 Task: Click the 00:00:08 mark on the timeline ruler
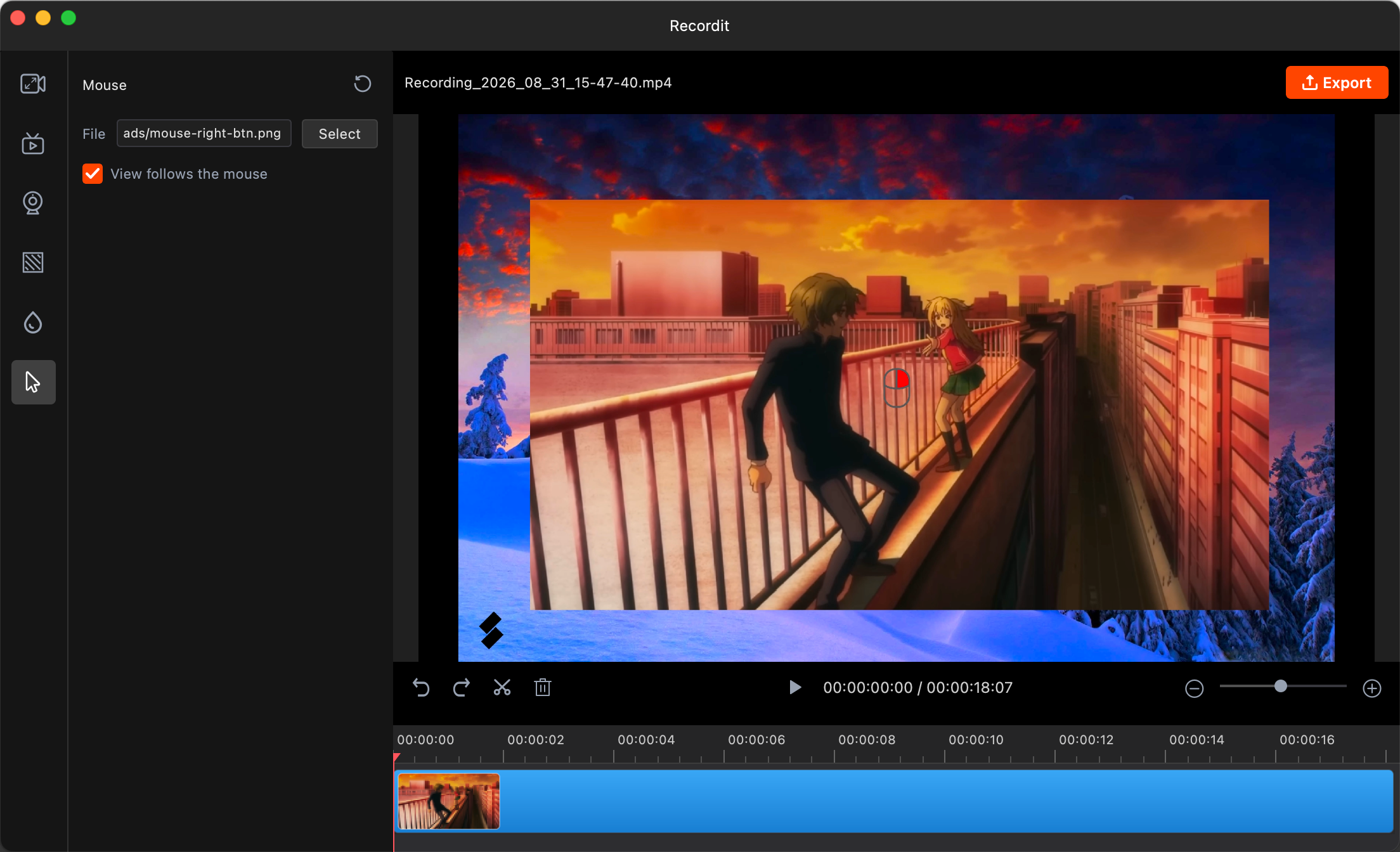click(867, 740)
